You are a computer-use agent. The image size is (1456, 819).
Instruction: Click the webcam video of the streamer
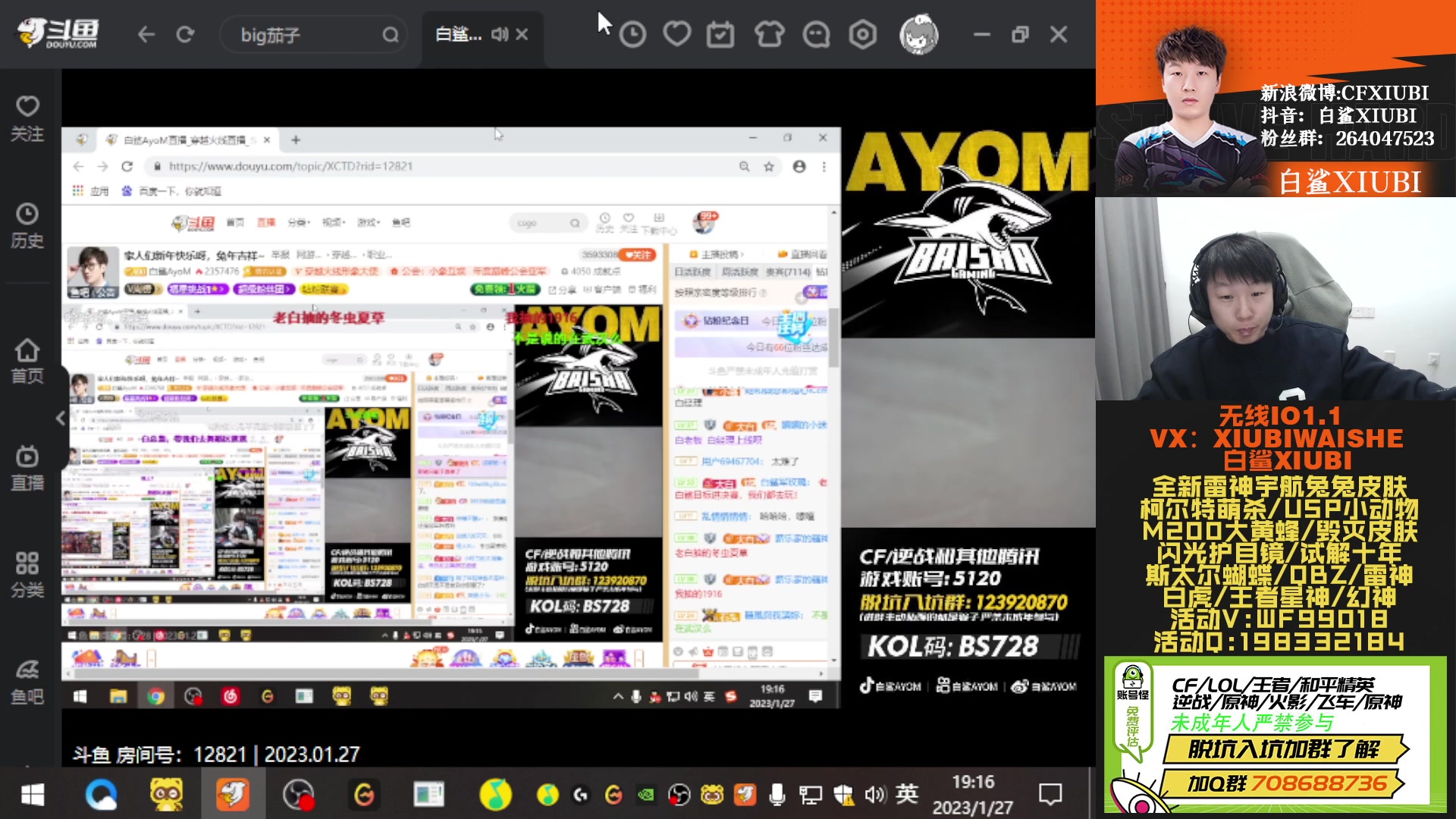coord(1276,299)
